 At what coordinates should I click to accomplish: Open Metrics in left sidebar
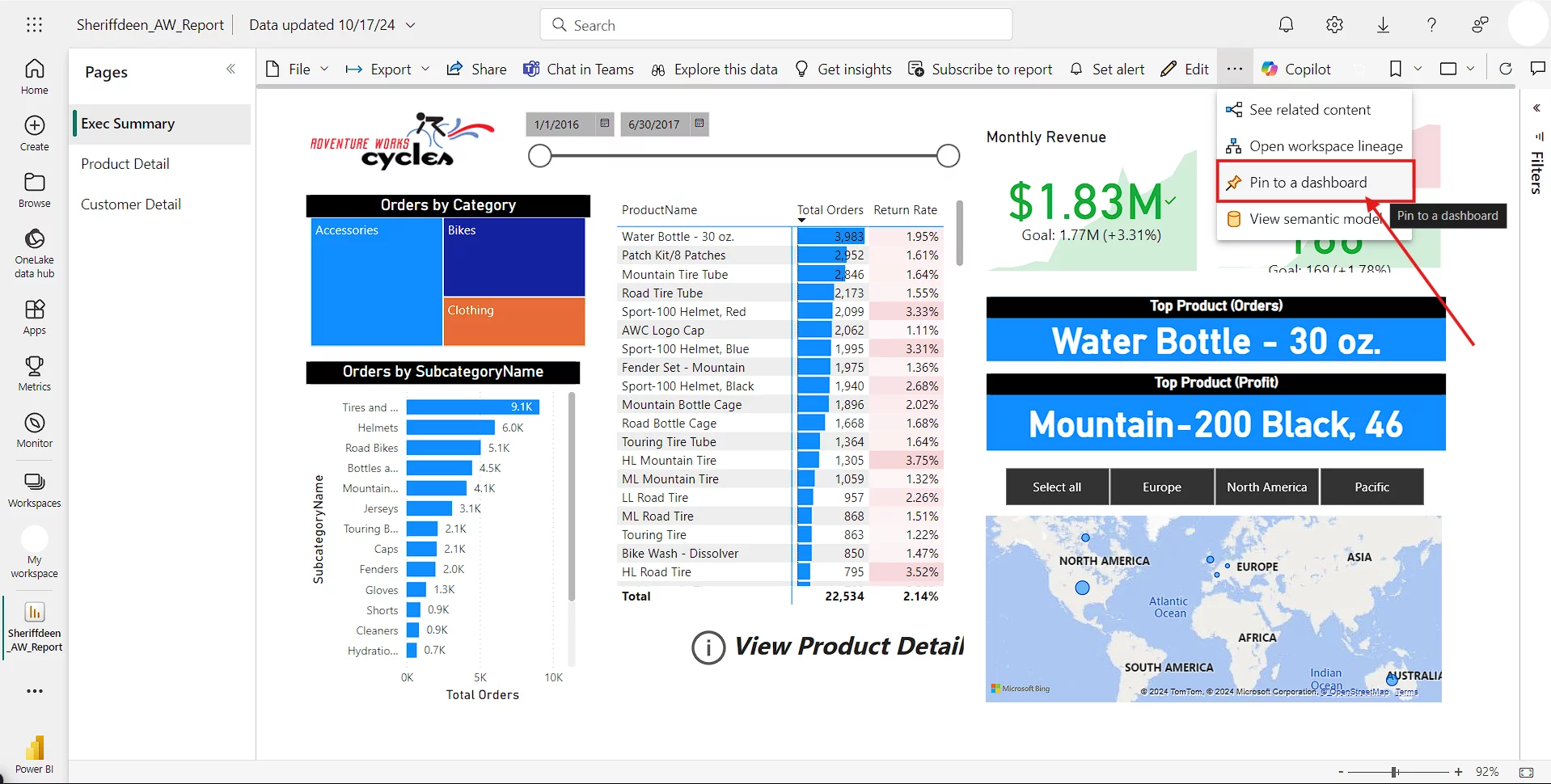35,373
